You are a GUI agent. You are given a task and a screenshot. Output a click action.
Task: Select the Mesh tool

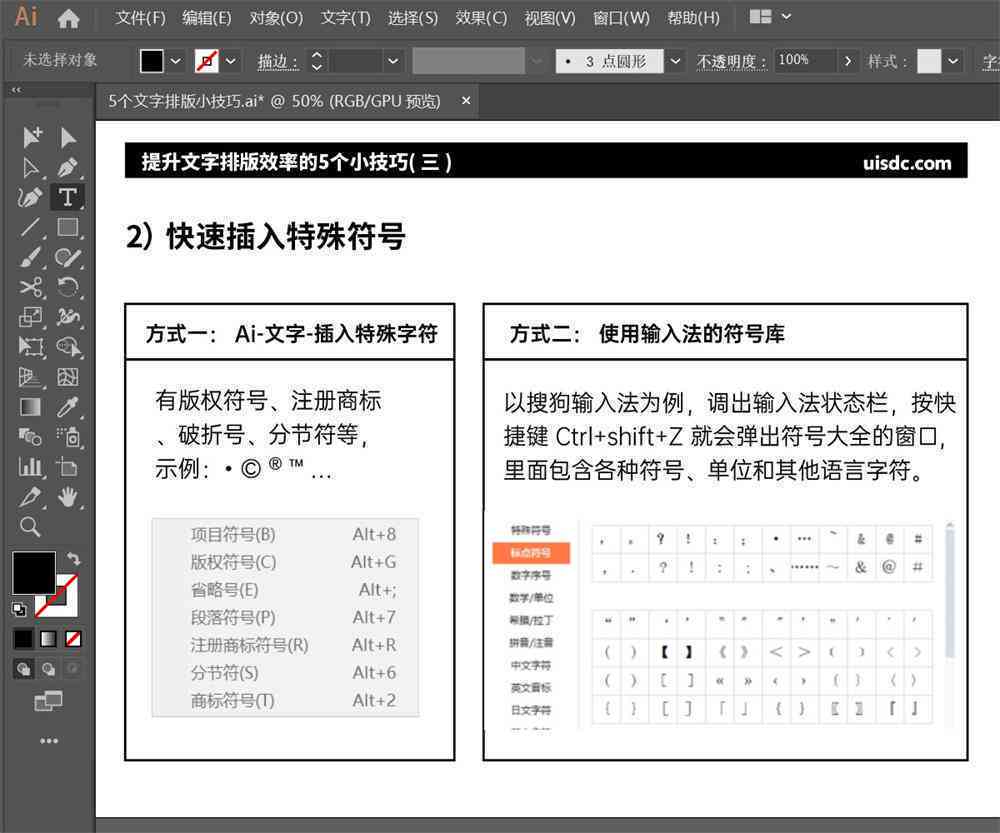tap(68, 377)
